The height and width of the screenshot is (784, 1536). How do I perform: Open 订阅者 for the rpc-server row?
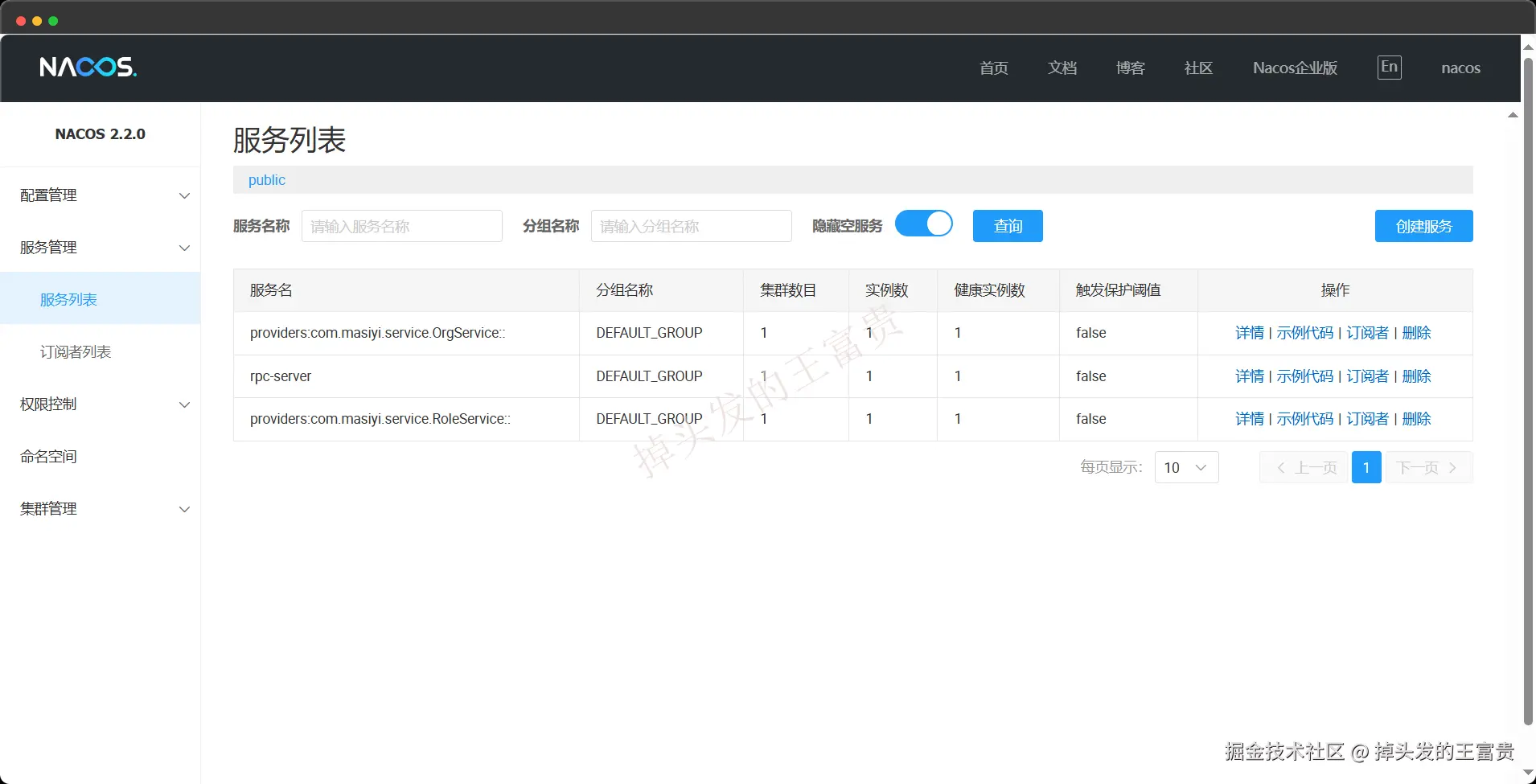pyautogui.click(x=1368, y=376)
